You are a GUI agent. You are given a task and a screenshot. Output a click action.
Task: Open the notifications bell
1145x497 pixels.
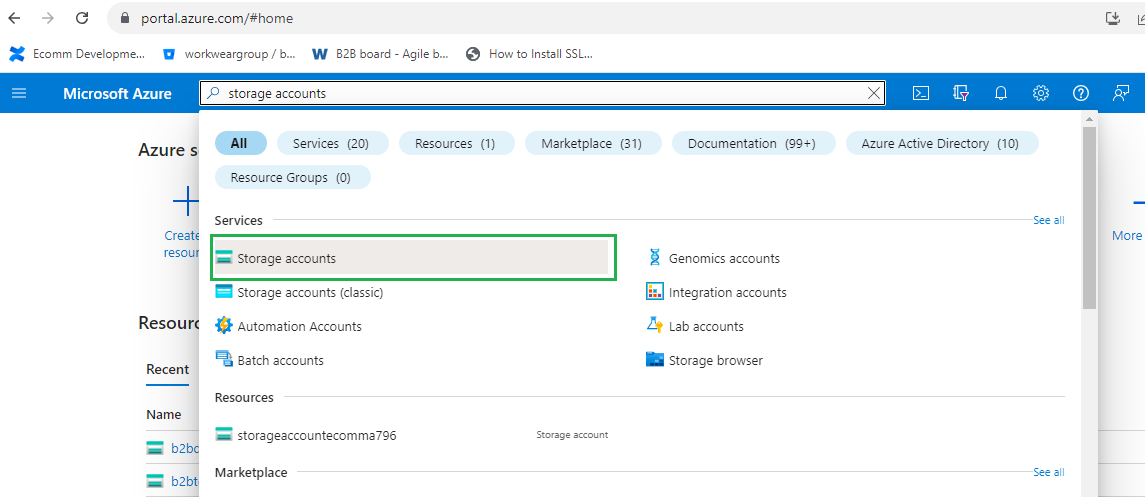[1001, 93]
